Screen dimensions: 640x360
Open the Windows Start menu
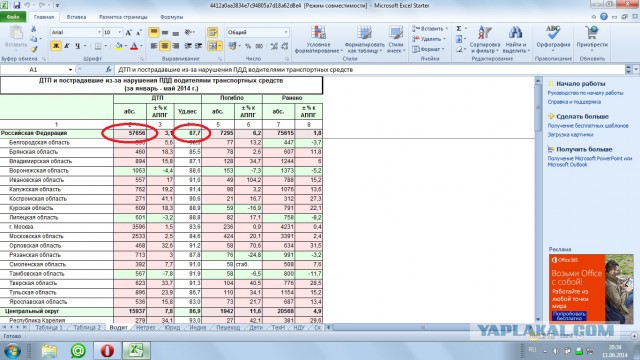12,351
